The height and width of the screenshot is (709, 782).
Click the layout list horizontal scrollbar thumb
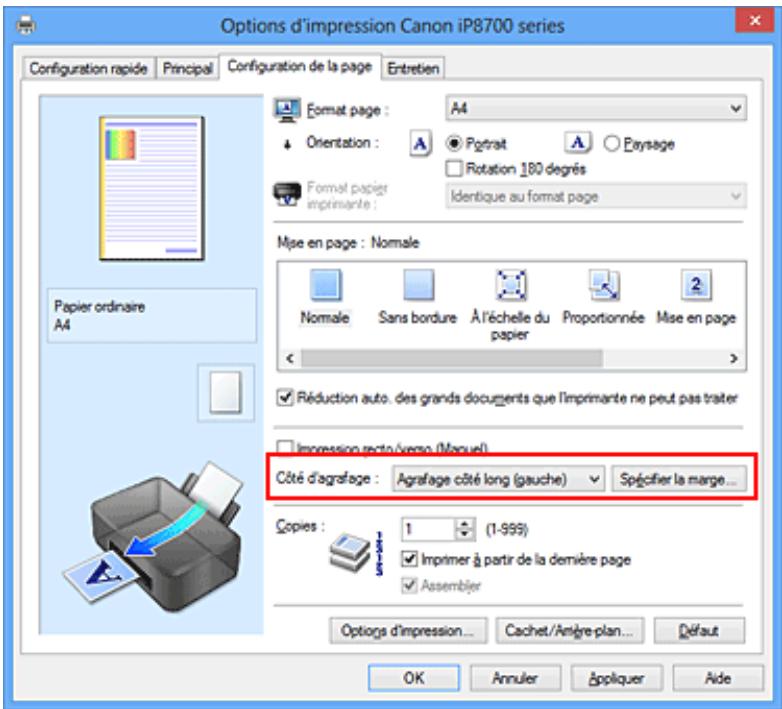coord(451,358)
